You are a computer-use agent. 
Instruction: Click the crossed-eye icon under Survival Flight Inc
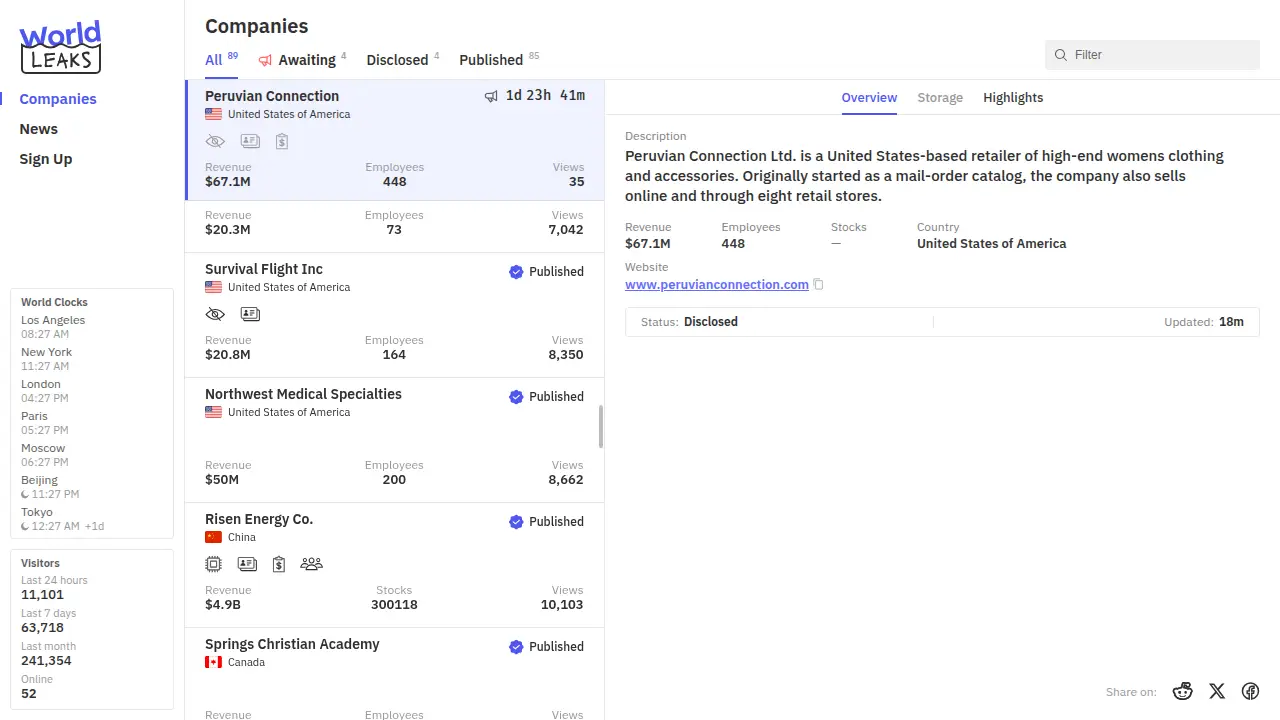pos(215,314)
